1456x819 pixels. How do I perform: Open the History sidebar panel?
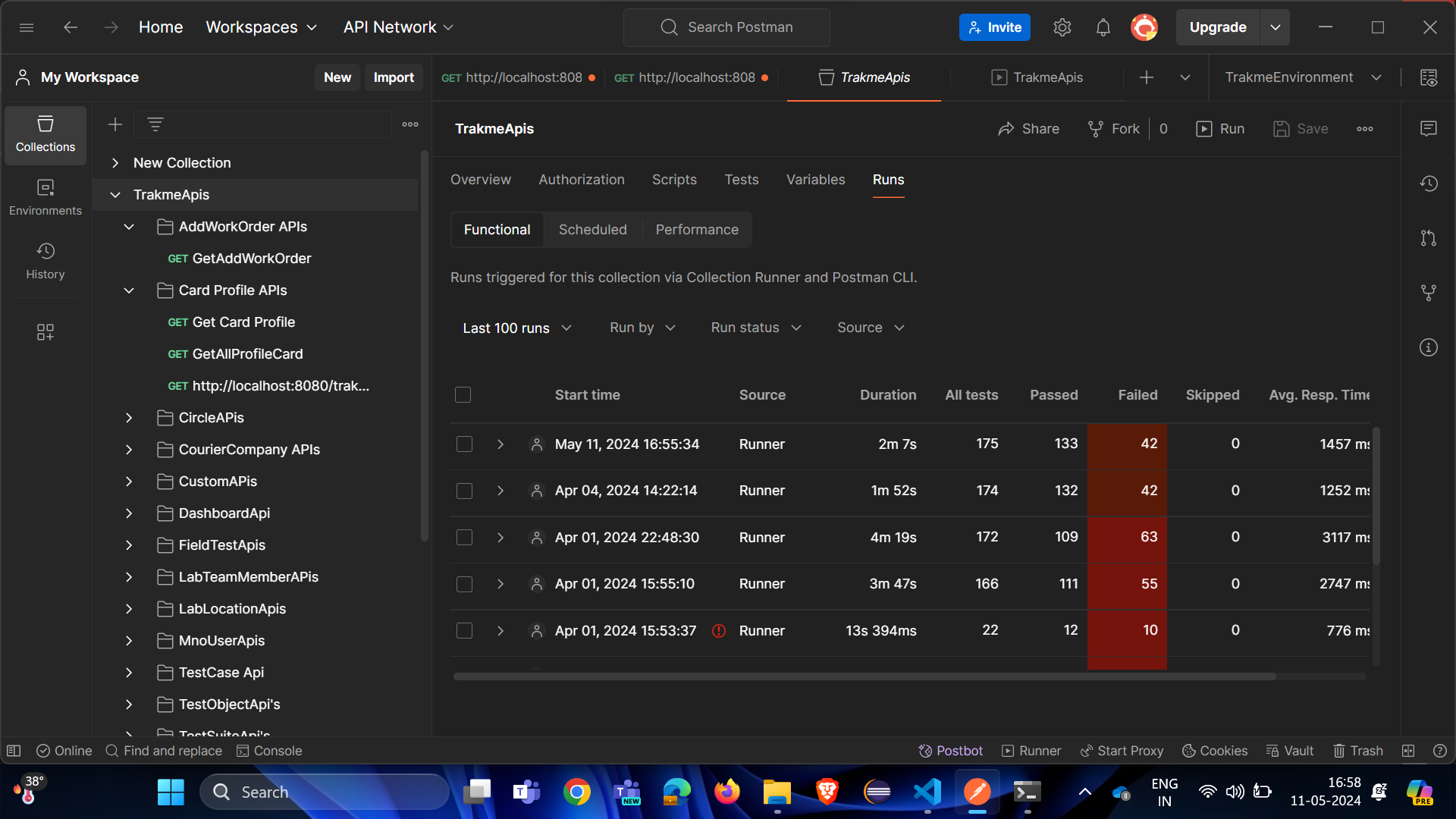[45, 262]
